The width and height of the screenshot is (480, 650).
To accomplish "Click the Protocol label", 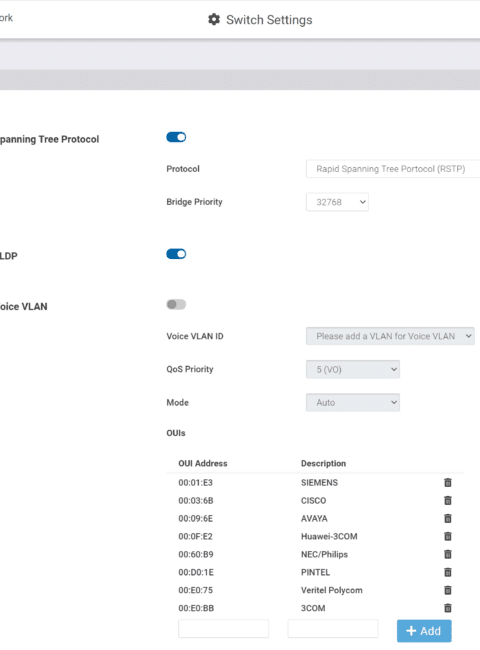I will 183,169.
